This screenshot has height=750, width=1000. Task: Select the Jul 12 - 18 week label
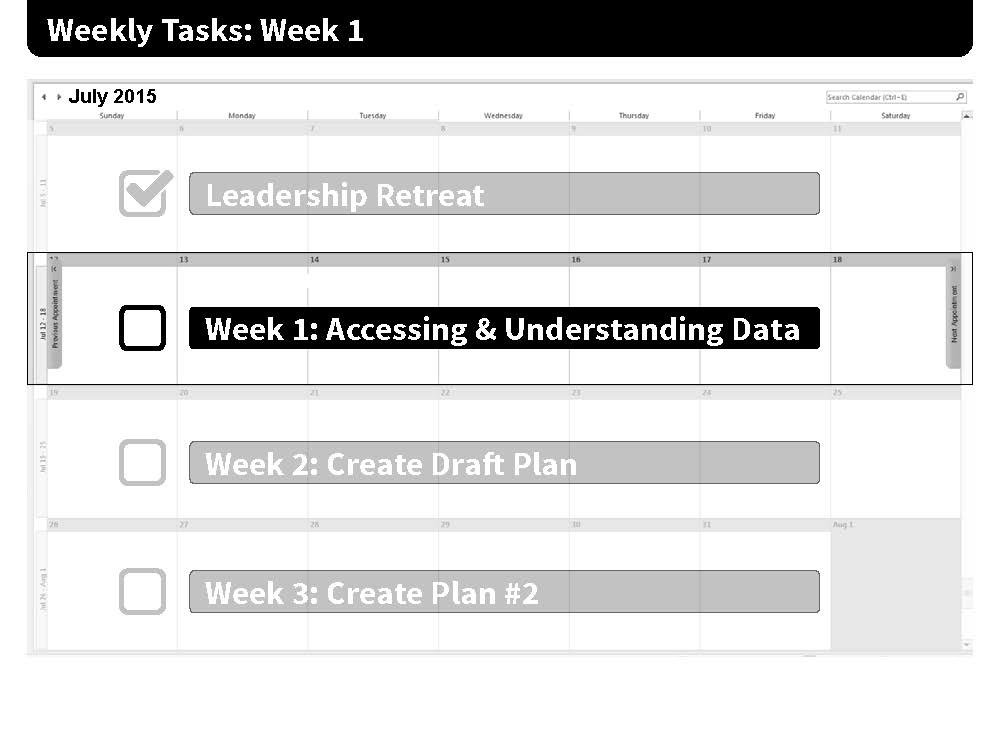[x=43, y=324]
